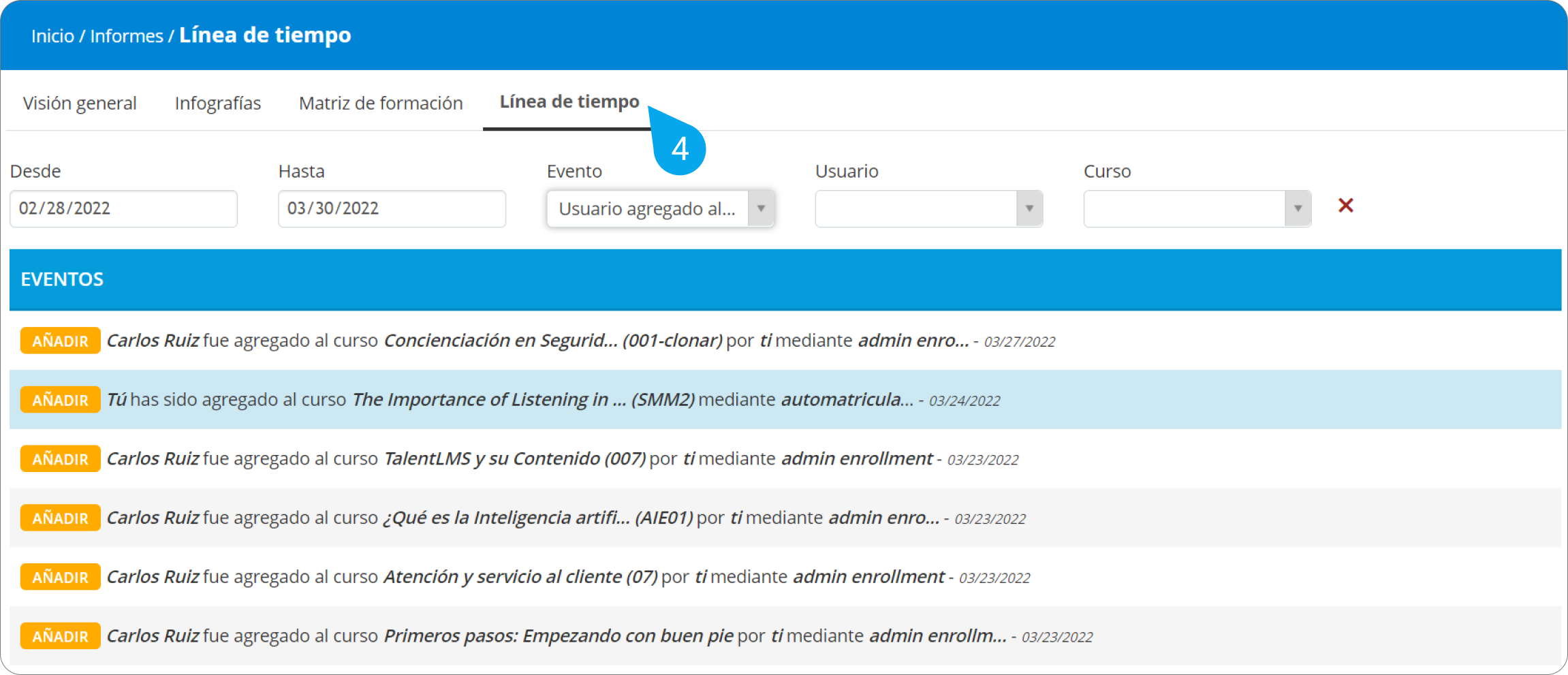Viewport: 1568px width, 675px height.
Task: Click AÑADIR badge for Inteligencia artificial event
Action: click(x=60, y=518)
